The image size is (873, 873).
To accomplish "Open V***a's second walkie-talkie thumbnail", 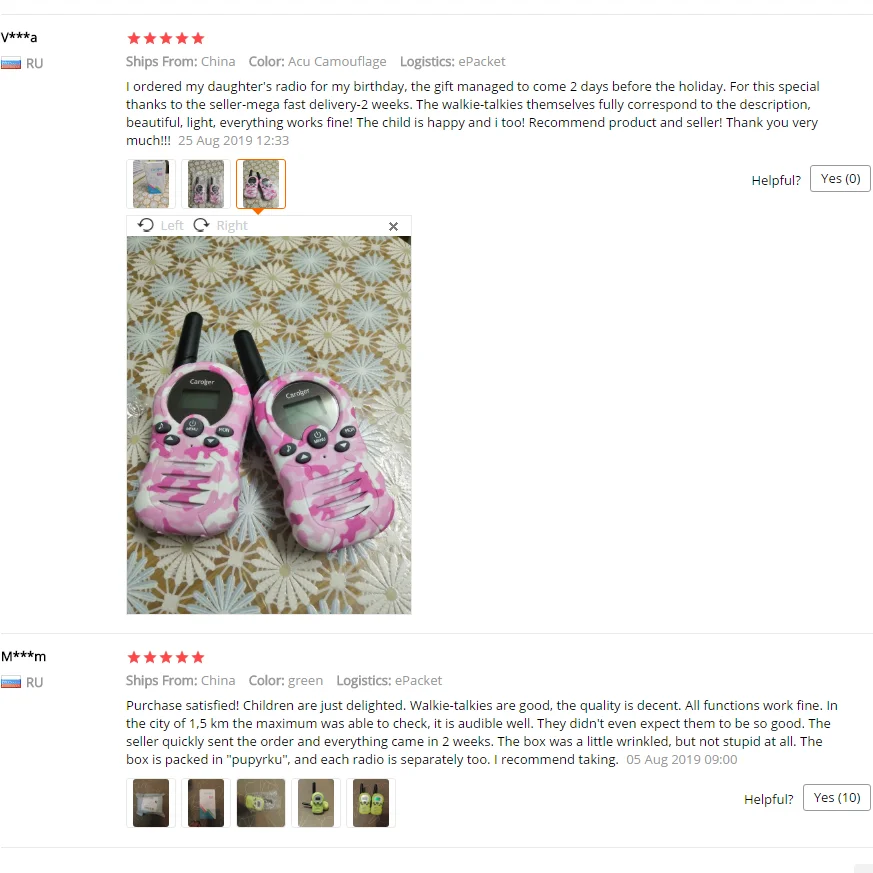I will [x=206, y=184].
